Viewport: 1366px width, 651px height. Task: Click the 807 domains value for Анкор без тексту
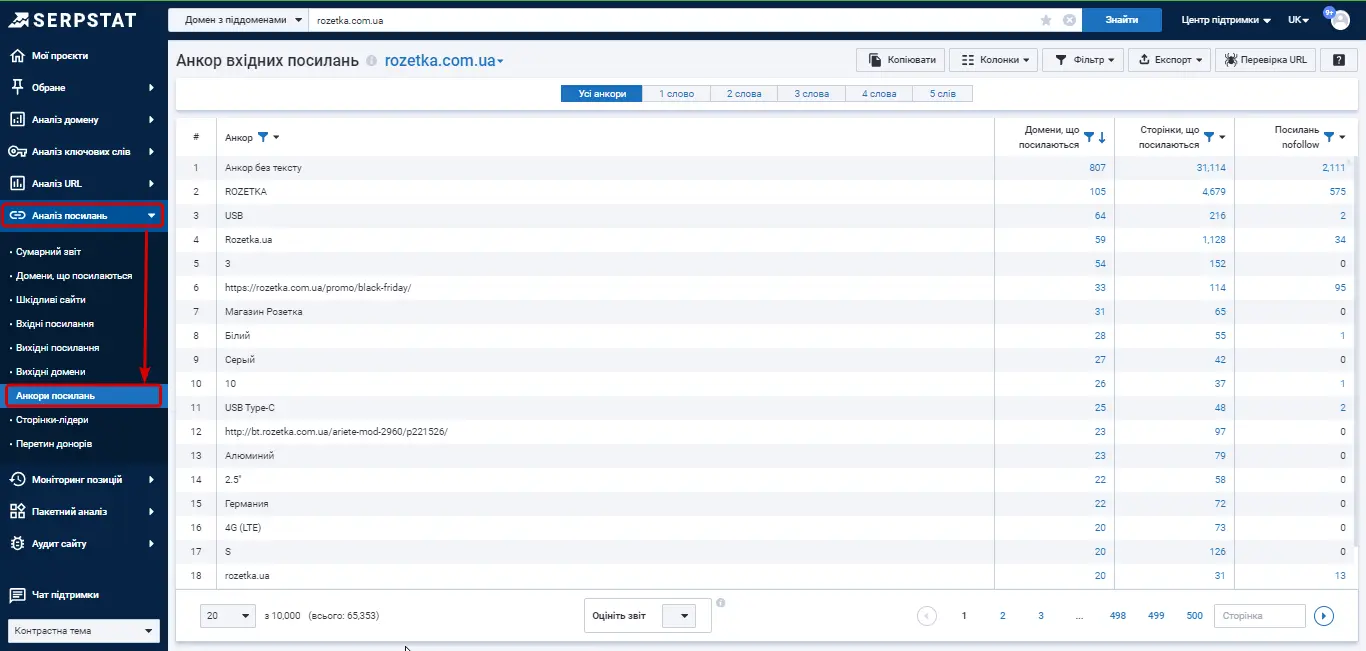(x=1097, y=168)
